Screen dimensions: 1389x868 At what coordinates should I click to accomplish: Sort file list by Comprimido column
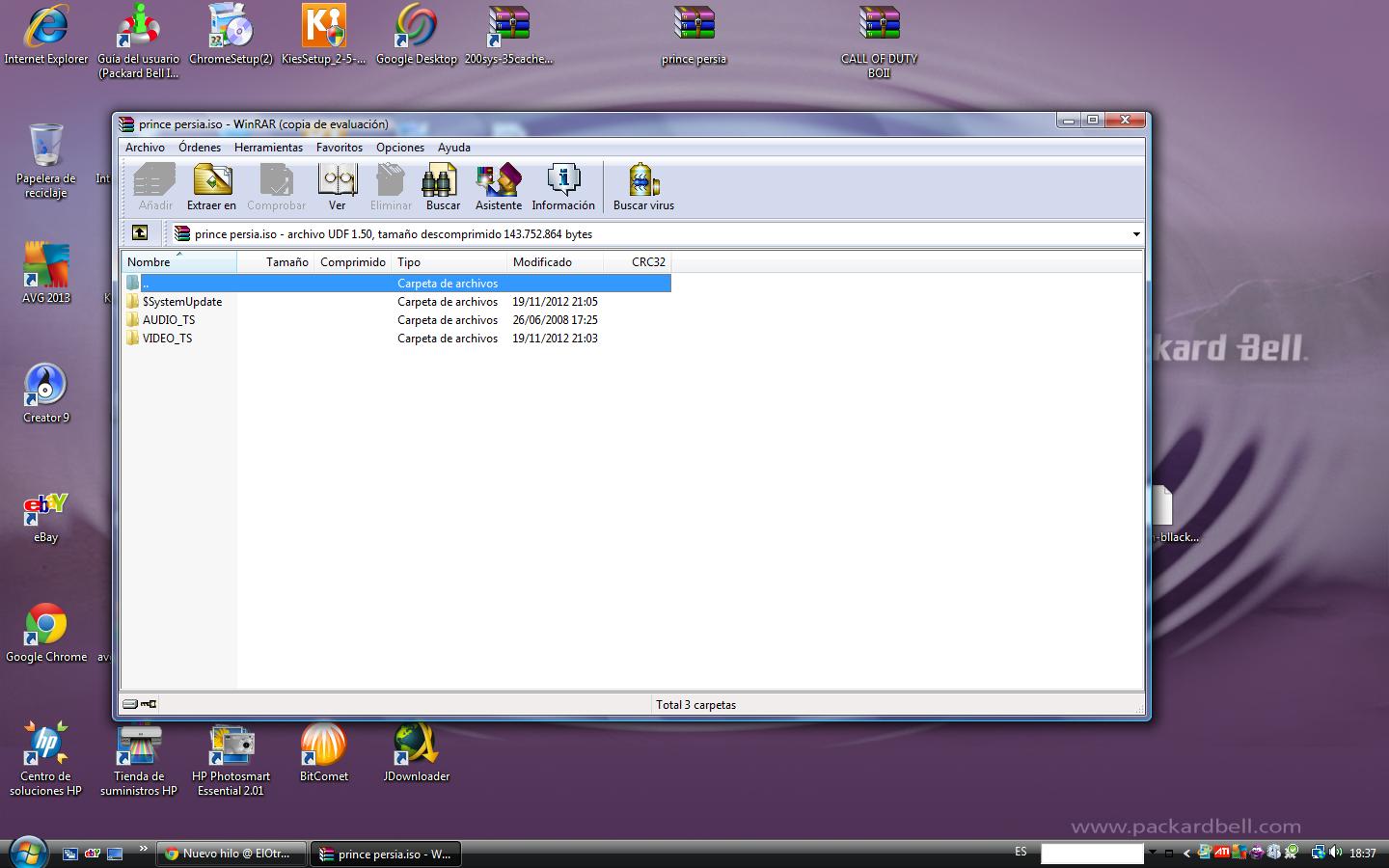coord(352,262)
